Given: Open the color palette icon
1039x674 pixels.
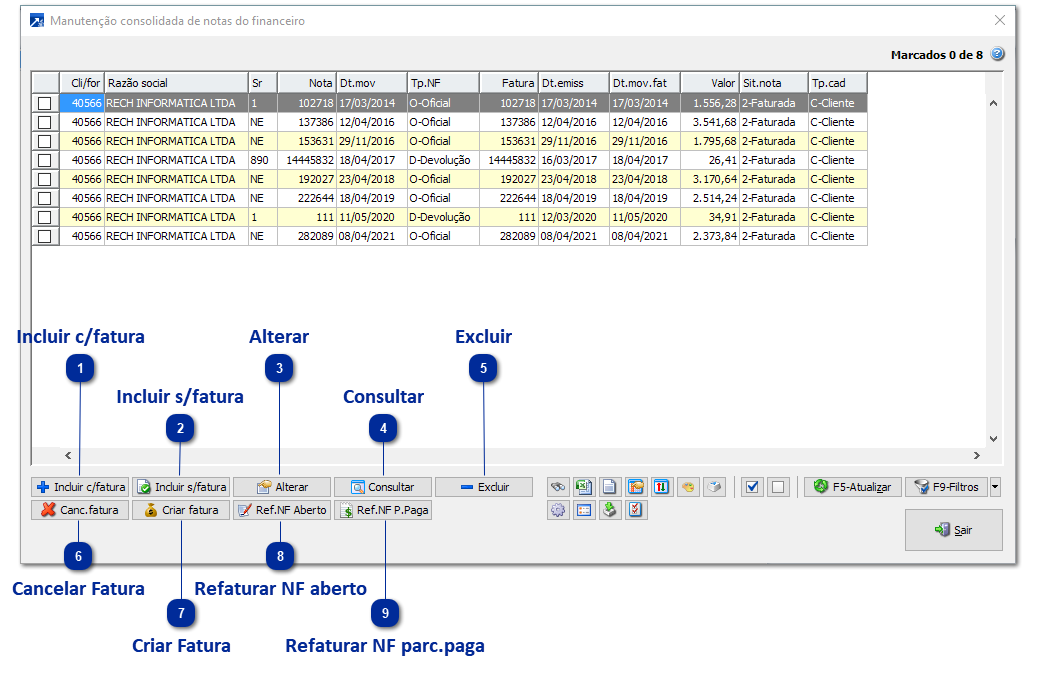Looking at the screenshot, I should (687, 487).
